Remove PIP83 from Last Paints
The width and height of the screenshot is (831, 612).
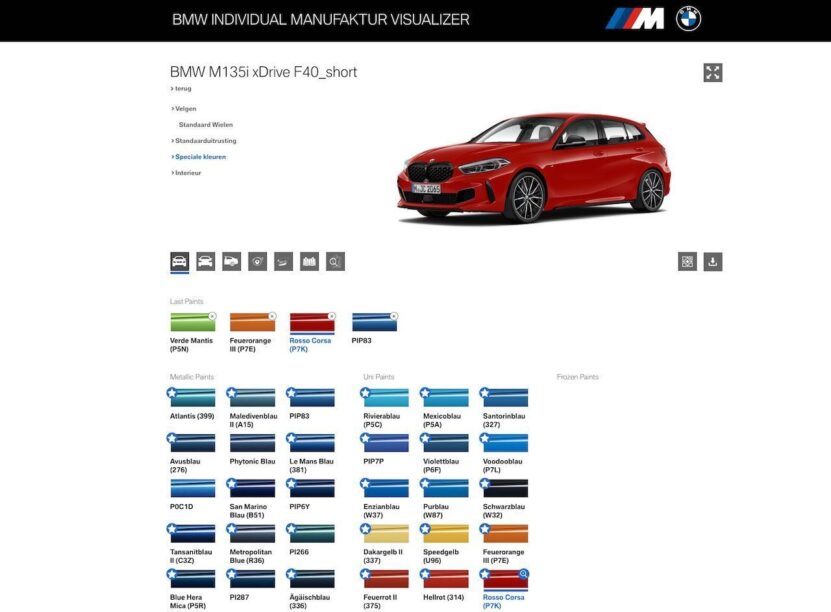click(394, 316)
